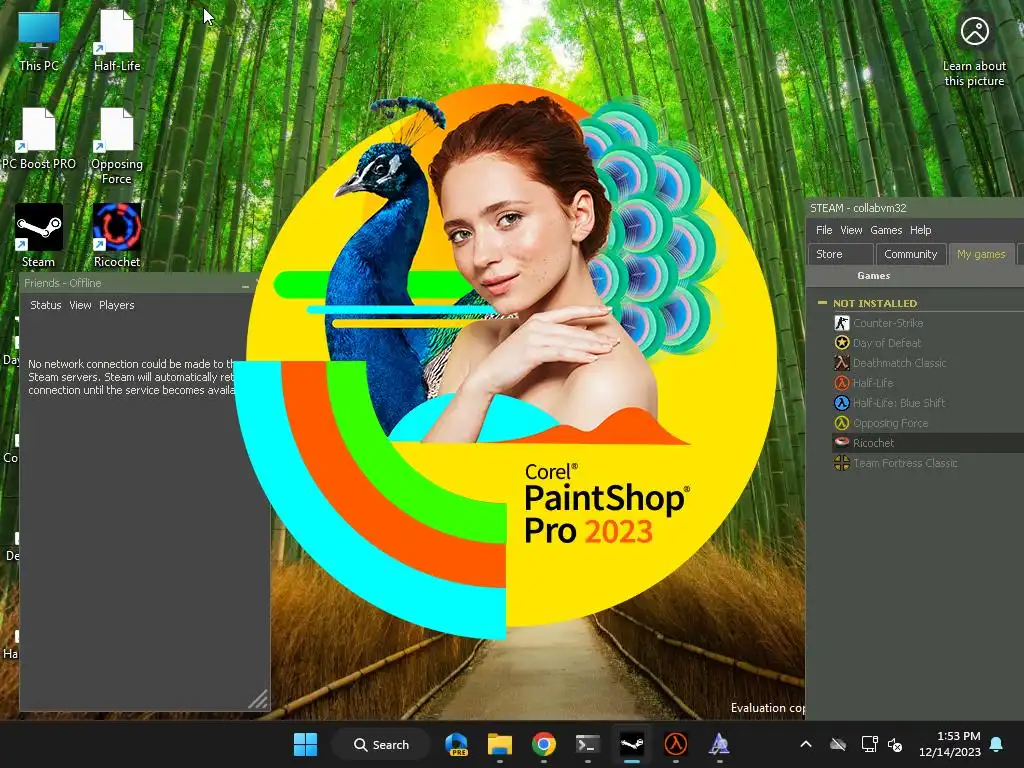
Task: Click the cloud sync tray icon
Action: (x=838, y=744)
